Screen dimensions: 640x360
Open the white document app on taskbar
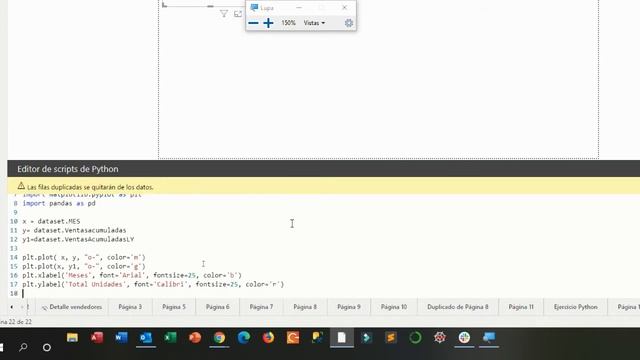(x=342, y=338)
